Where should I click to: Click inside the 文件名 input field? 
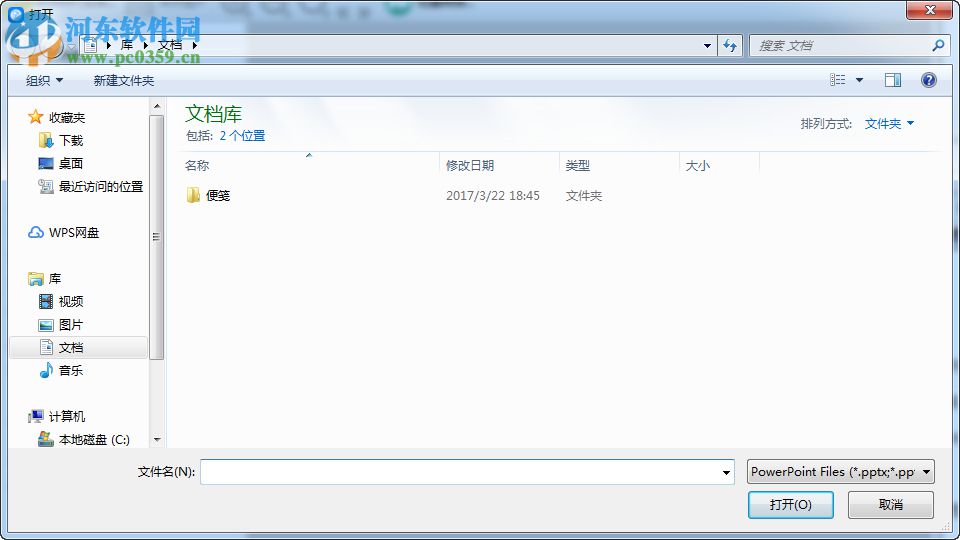pos(460,472)
